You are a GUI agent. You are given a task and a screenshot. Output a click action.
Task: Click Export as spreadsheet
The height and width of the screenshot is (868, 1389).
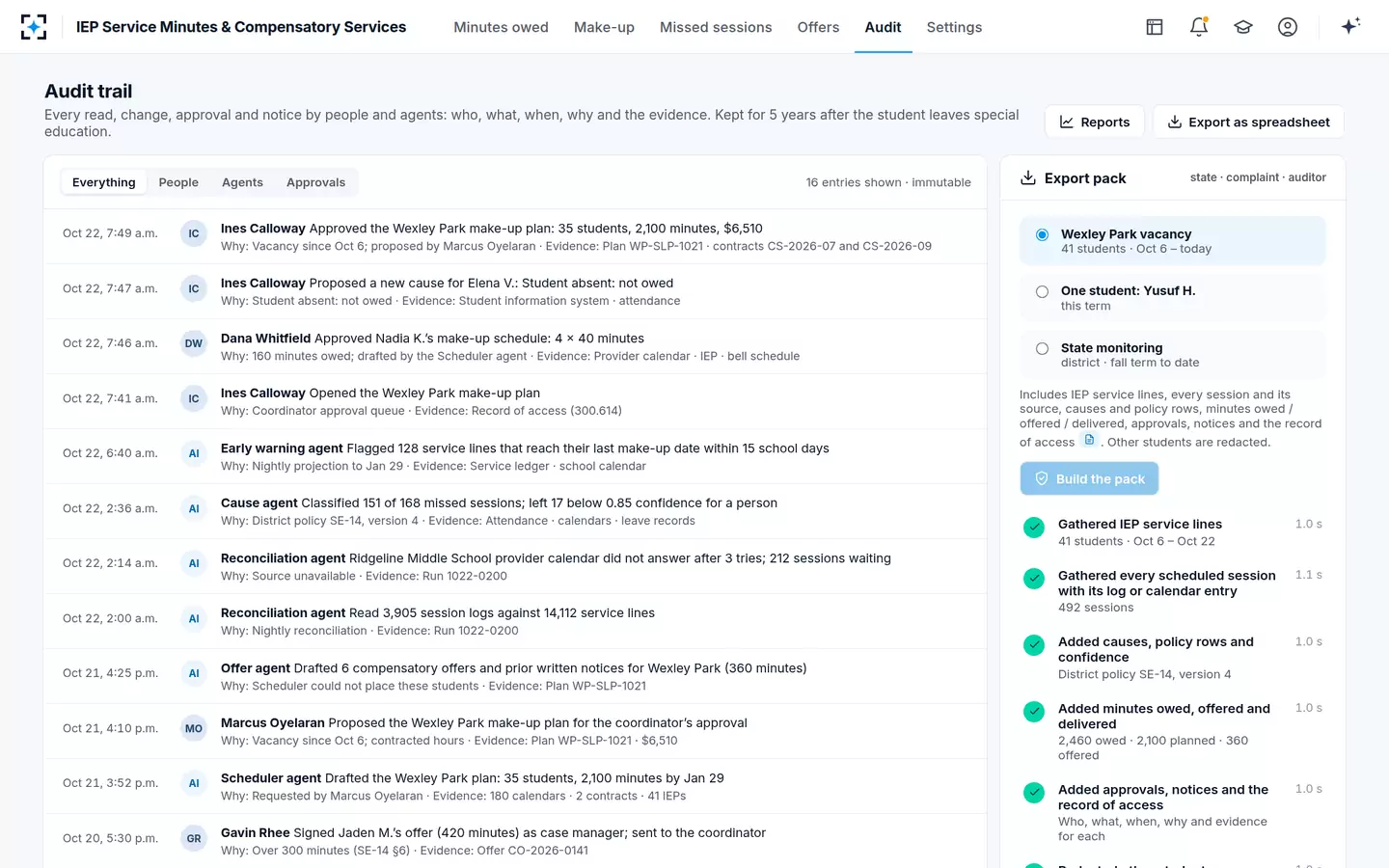[x=1248, y=122]
